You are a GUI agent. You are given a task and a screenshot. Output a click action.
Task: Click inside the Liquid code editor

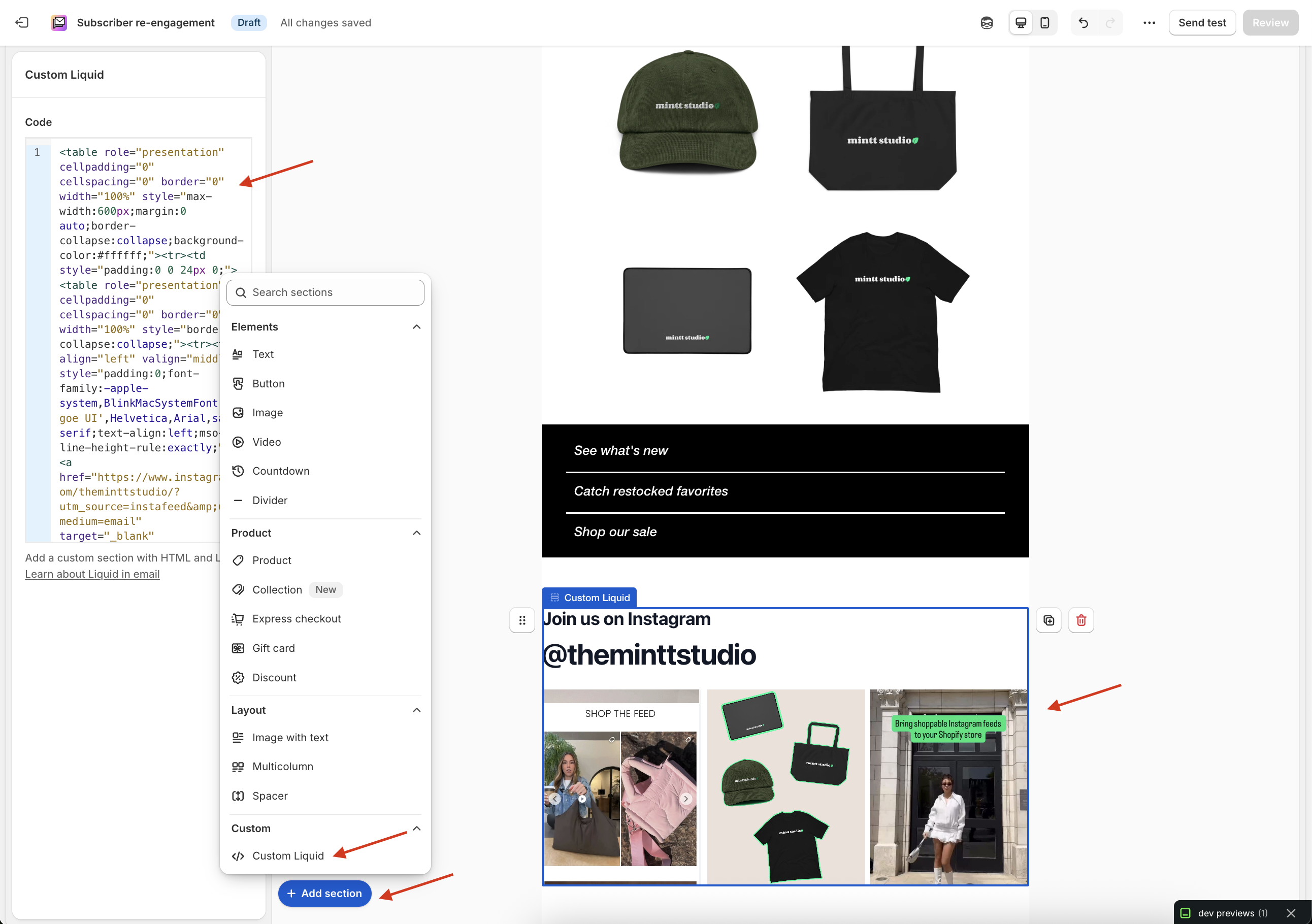tap(138, 340)
